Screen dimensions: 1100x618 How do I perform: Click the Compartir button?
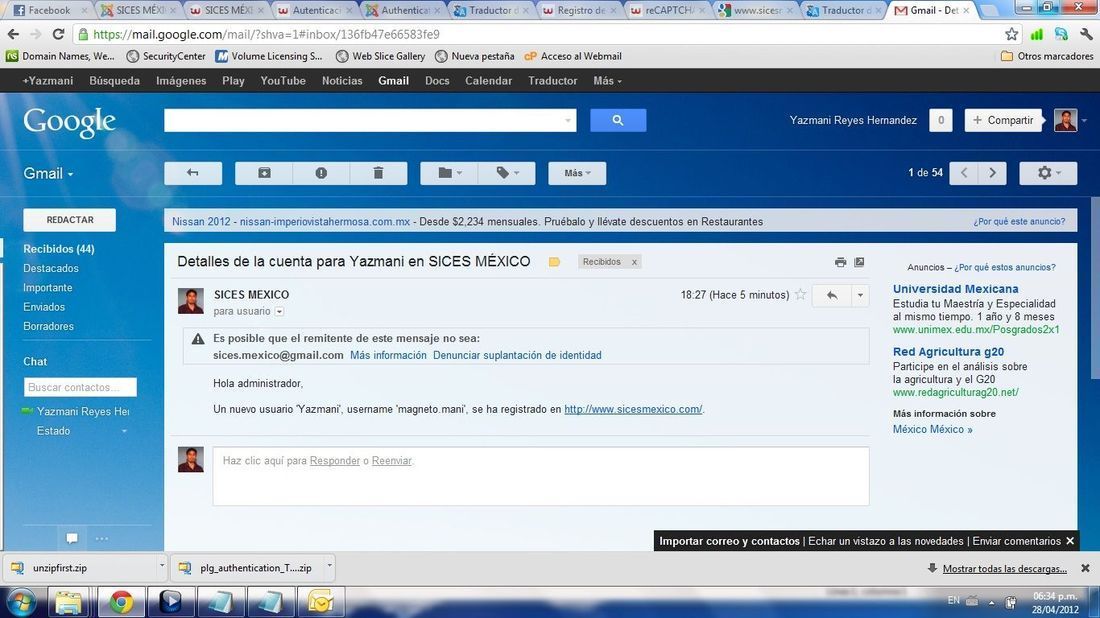[1003, 120]
